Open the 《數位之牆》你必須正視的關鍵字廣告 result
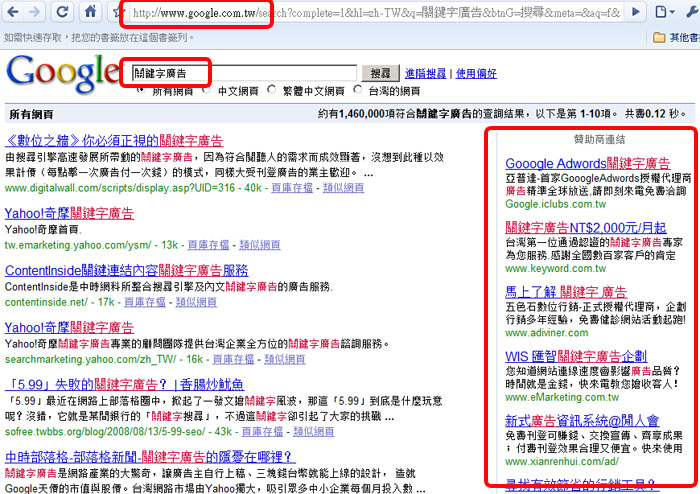 114,141
